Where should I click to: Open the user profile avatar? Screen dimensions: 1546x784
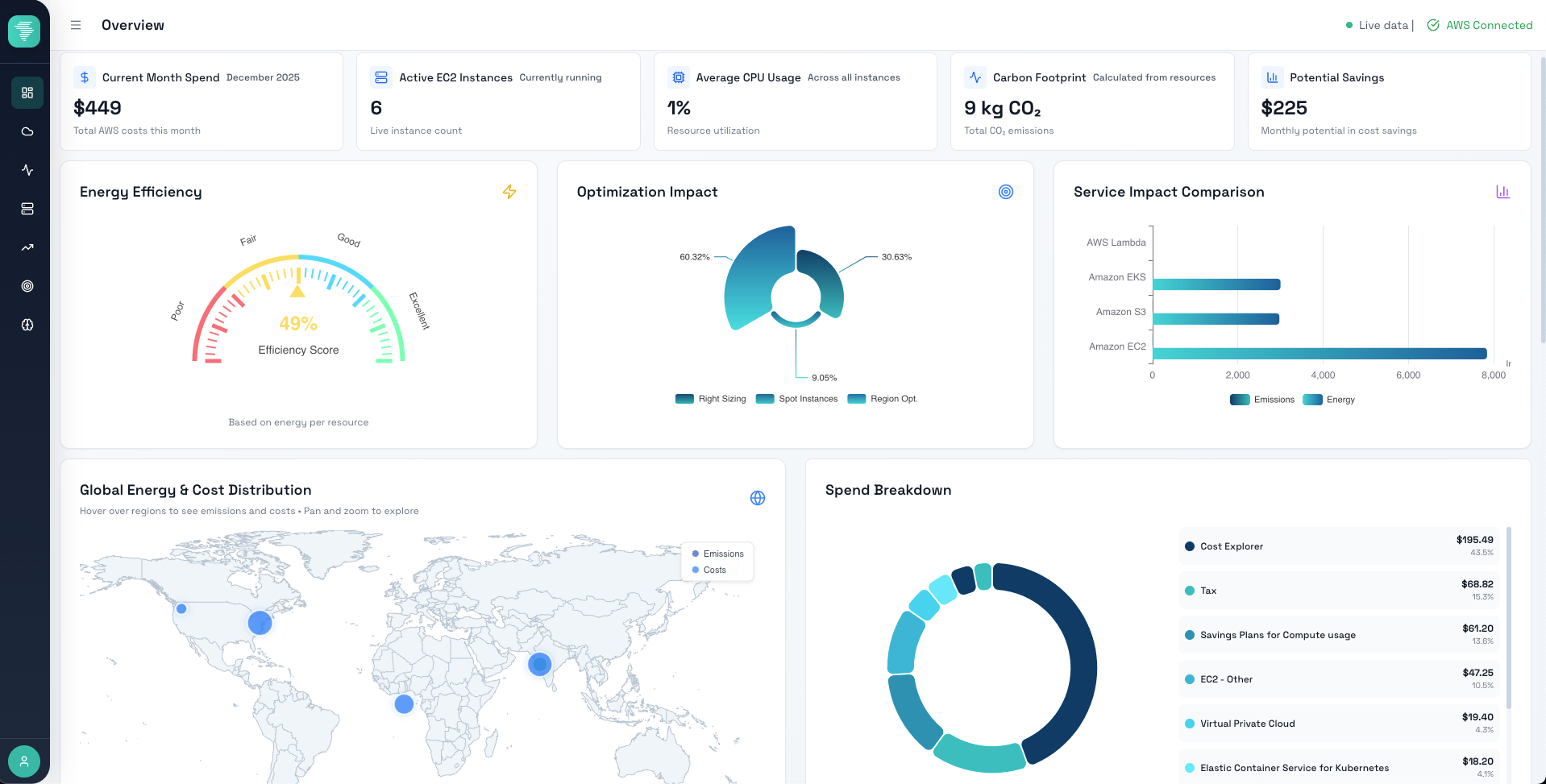[x=24, y=761]
